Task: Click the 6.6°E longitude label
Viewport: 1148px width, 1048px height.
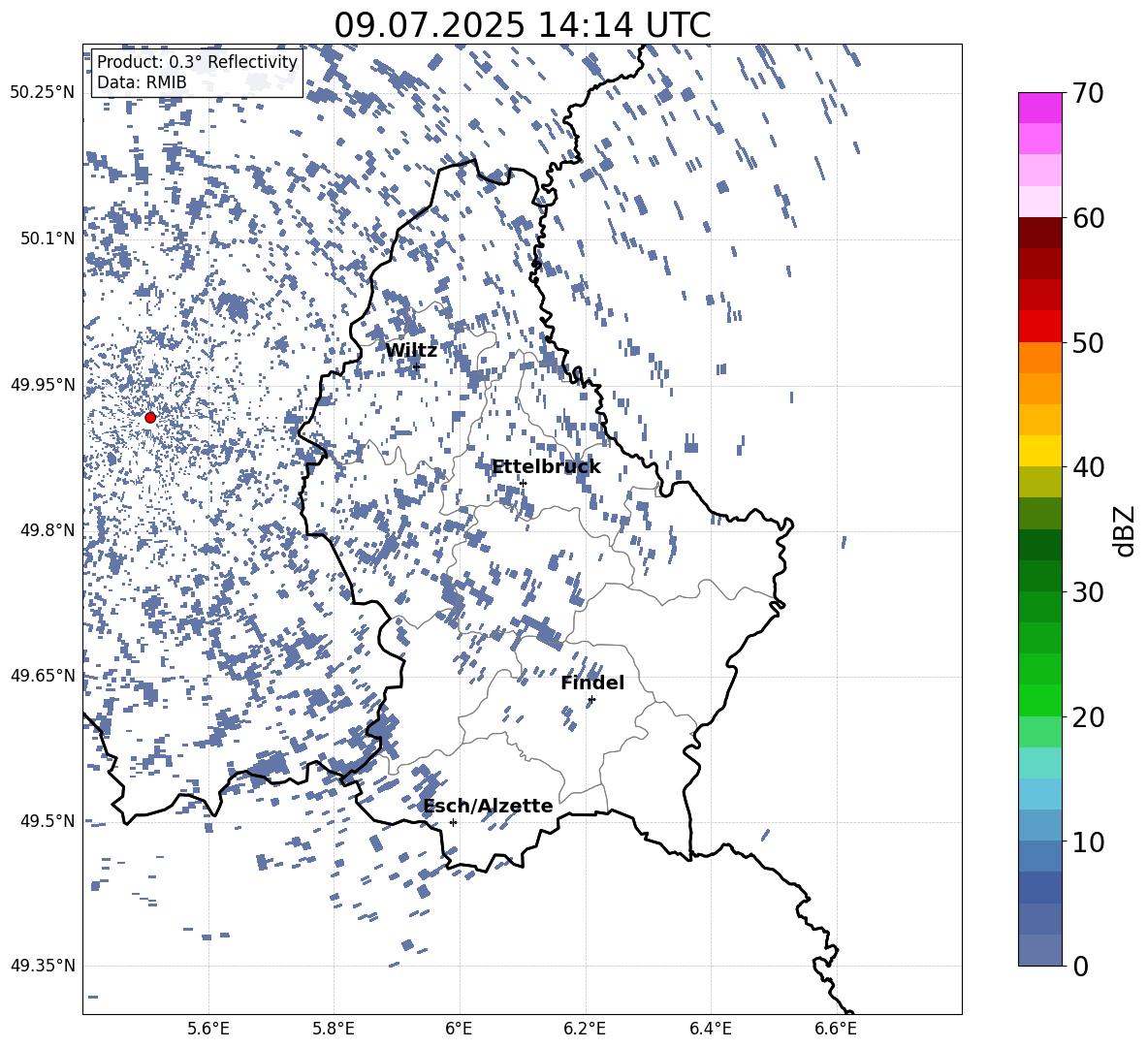Action: [836, 1029]
